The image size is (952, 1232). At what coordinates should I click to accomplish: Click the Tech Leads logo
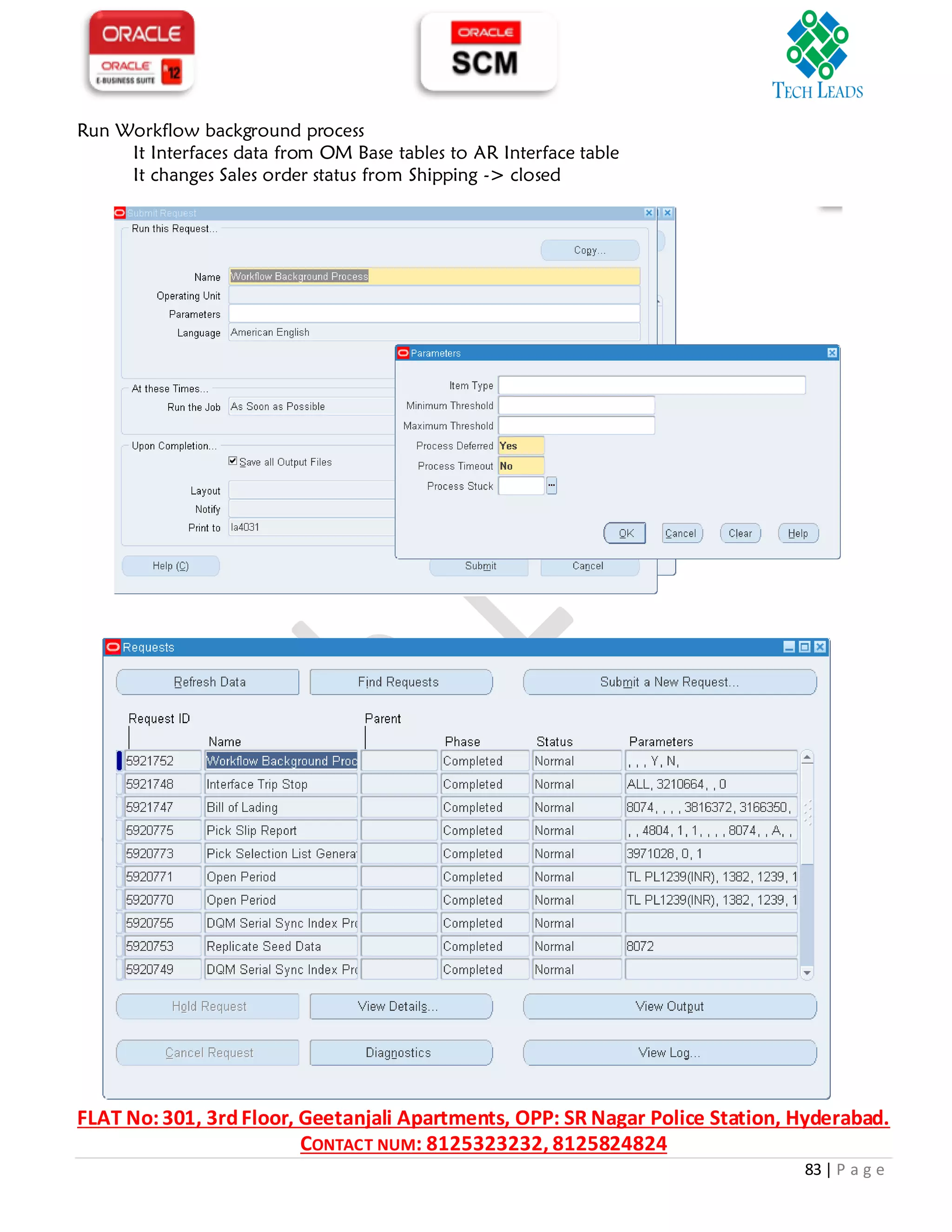tap(817, 55)
